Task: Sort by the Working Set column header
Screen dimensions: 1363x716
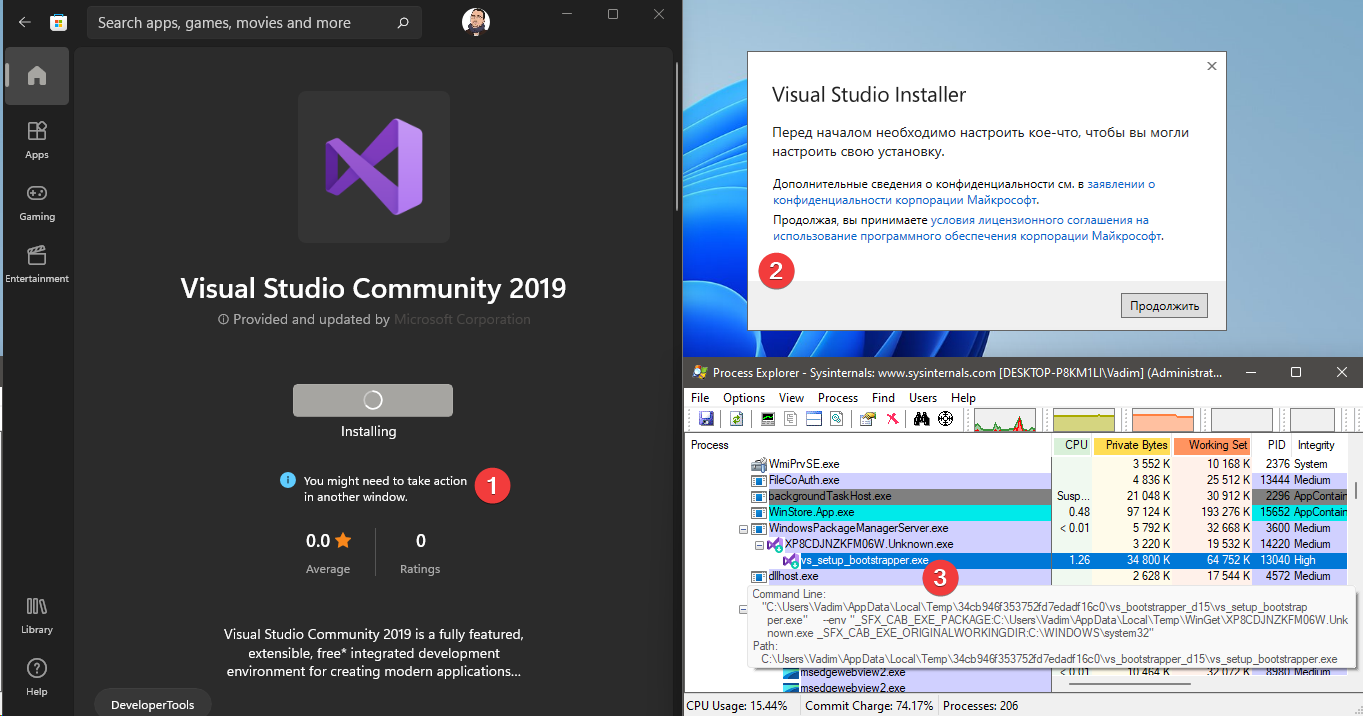Action: pos(1212,445)
